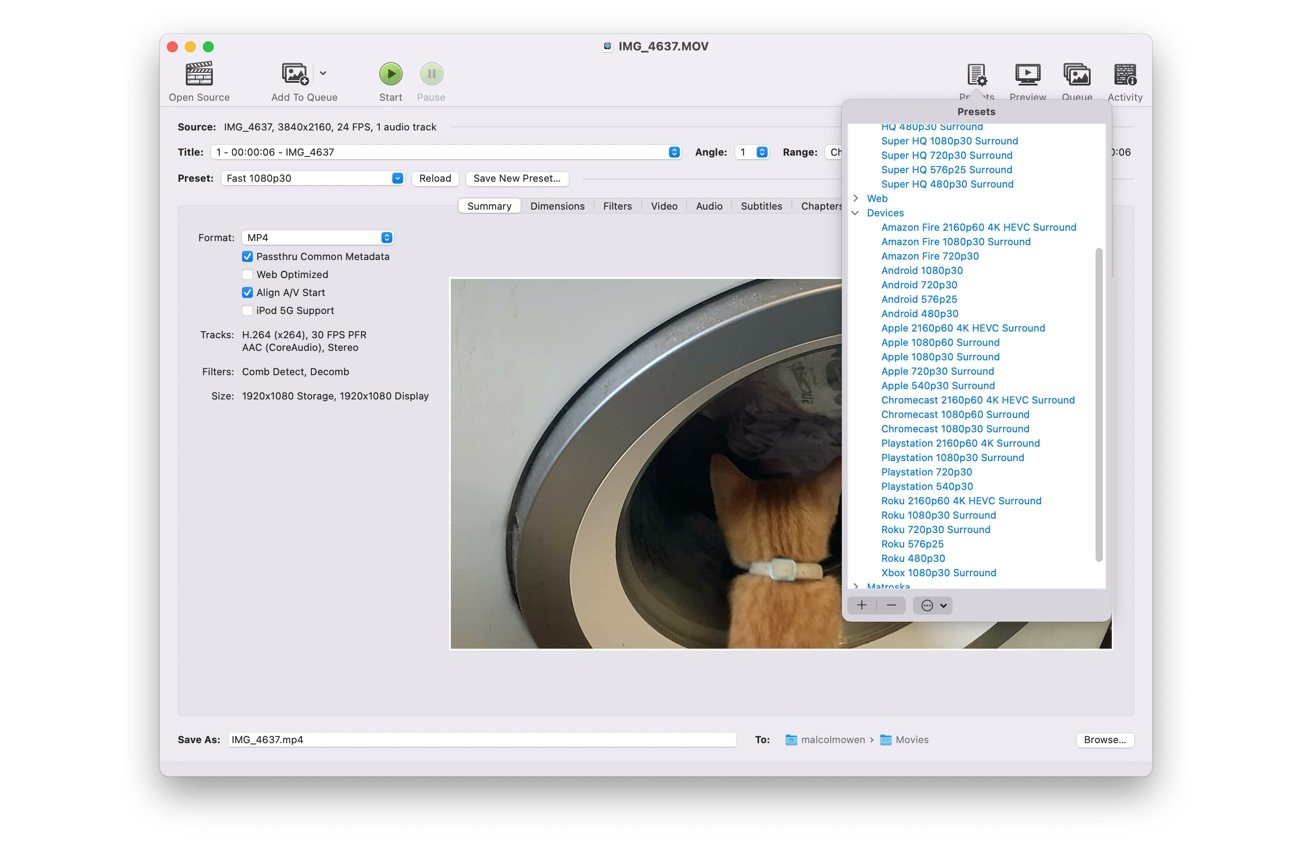Enable Web Optimized checkbox
Screen dimensions: 1312x843
(248, 275)
